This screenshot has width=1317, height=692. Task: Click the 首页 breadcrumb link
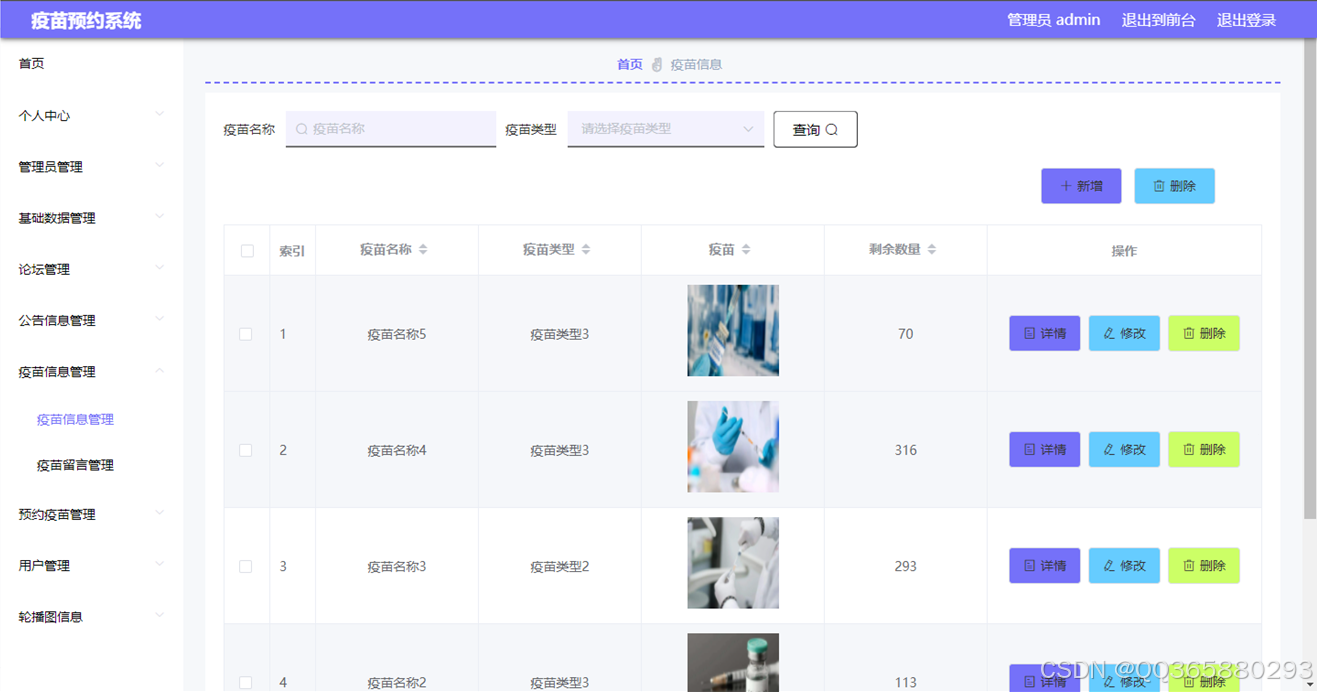pyautogui.click(x=630, y=65)
